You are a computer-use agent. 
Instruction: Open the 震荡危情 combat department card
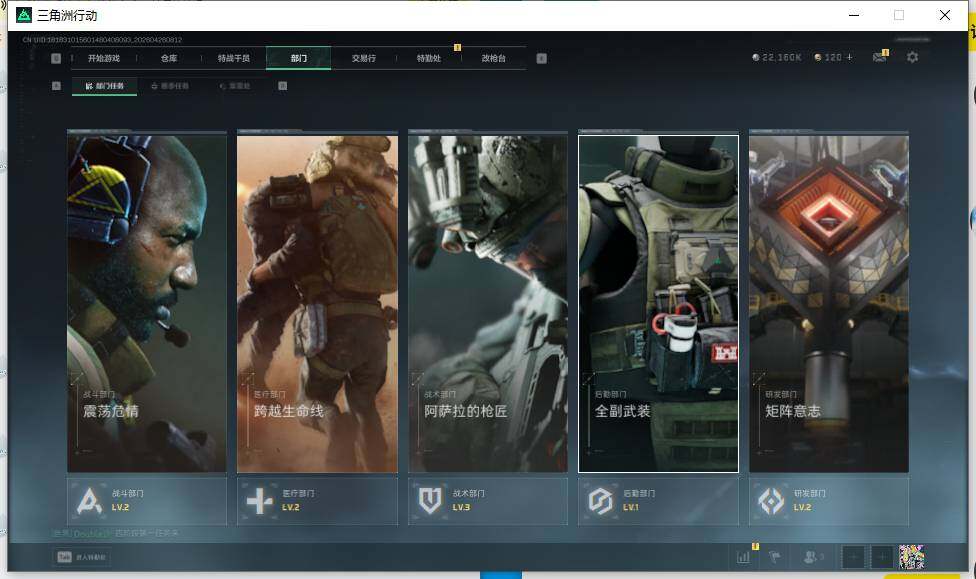point(147,304)
